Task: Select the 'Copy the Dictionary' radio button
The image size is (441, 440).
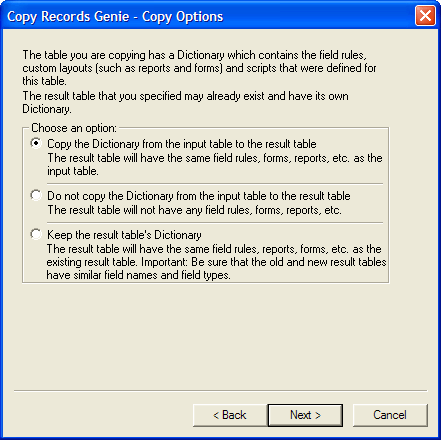Action: tap(36, 143)
